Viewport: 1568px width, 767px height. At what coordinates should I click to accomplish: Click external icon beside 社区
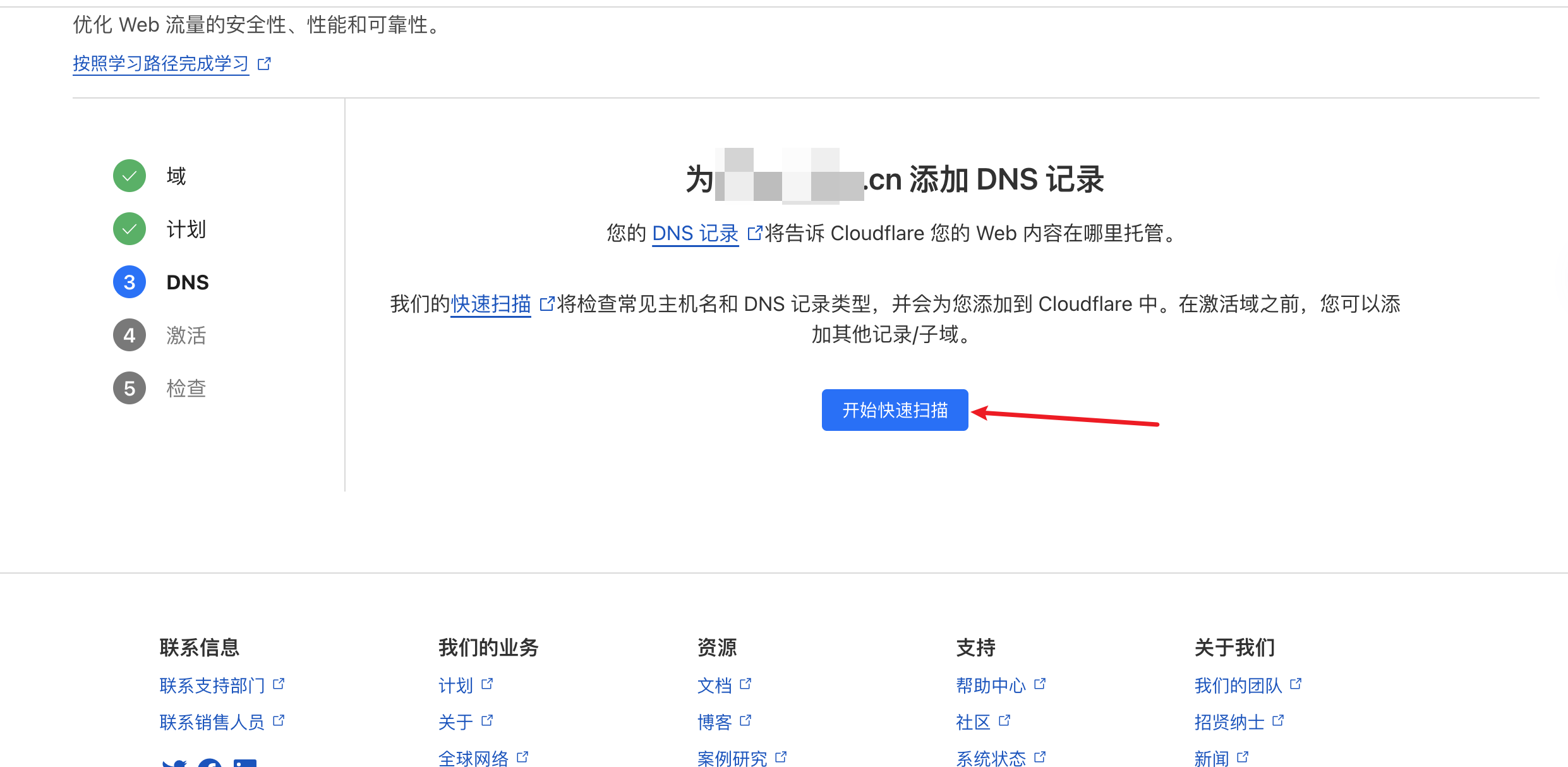1004,721
